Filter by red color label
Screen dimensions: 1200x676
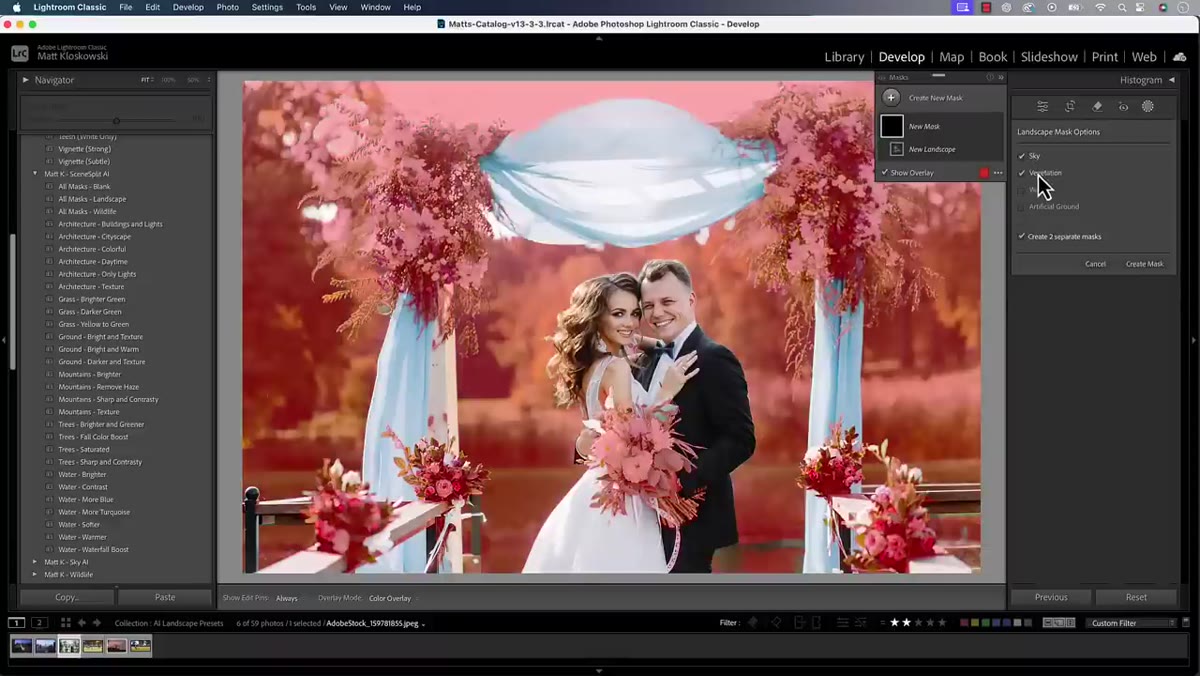pos(964,623)
